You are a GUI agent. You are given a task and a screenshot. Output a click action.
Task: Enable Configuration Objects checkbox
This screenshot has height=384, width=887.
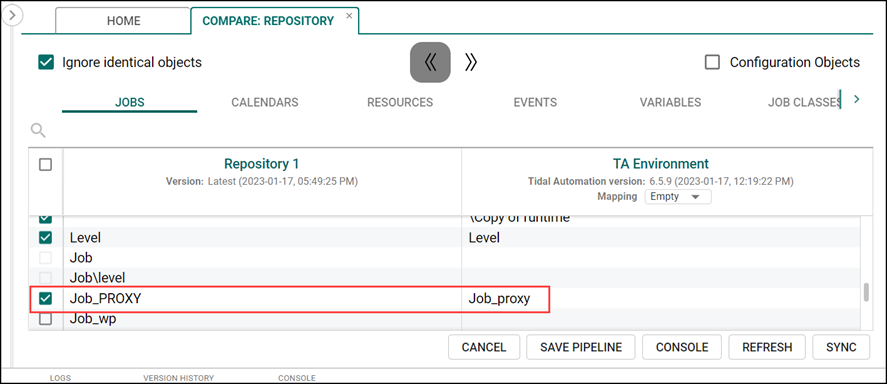[x=712, y=62]
